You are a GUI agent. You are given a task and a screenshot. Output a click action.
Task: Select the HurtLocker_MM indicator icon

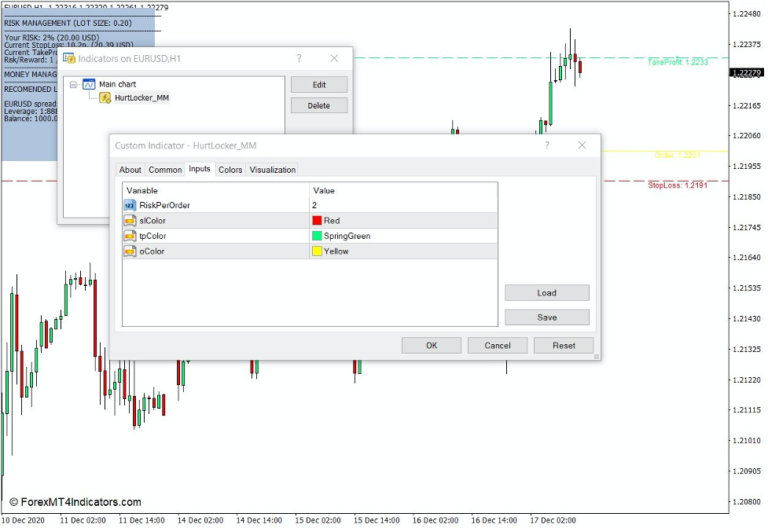coord(105,98)
